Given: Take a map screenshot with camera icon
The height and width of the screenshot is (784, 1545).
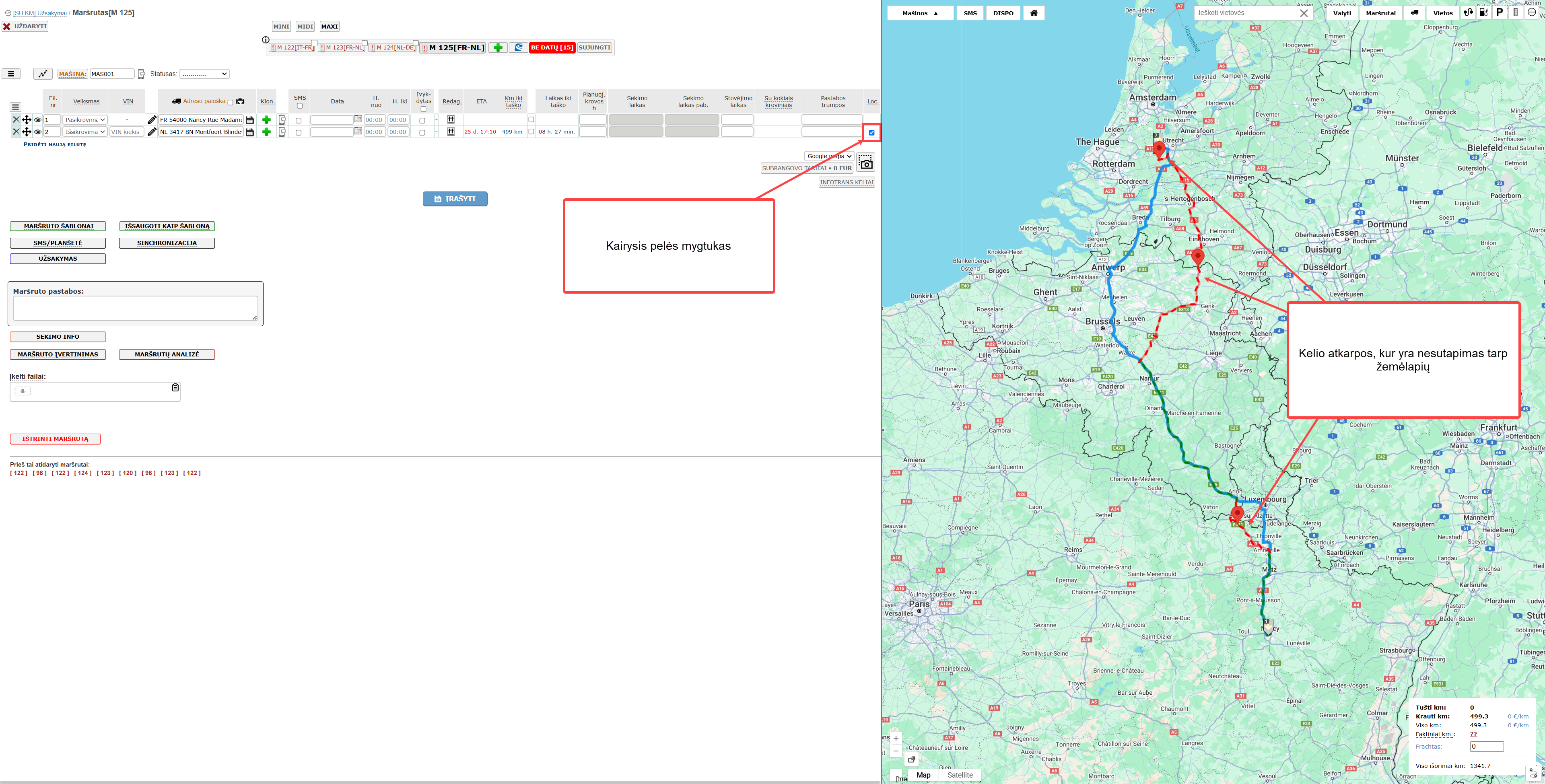Looking at the screenshot, I should click(865, 163).
